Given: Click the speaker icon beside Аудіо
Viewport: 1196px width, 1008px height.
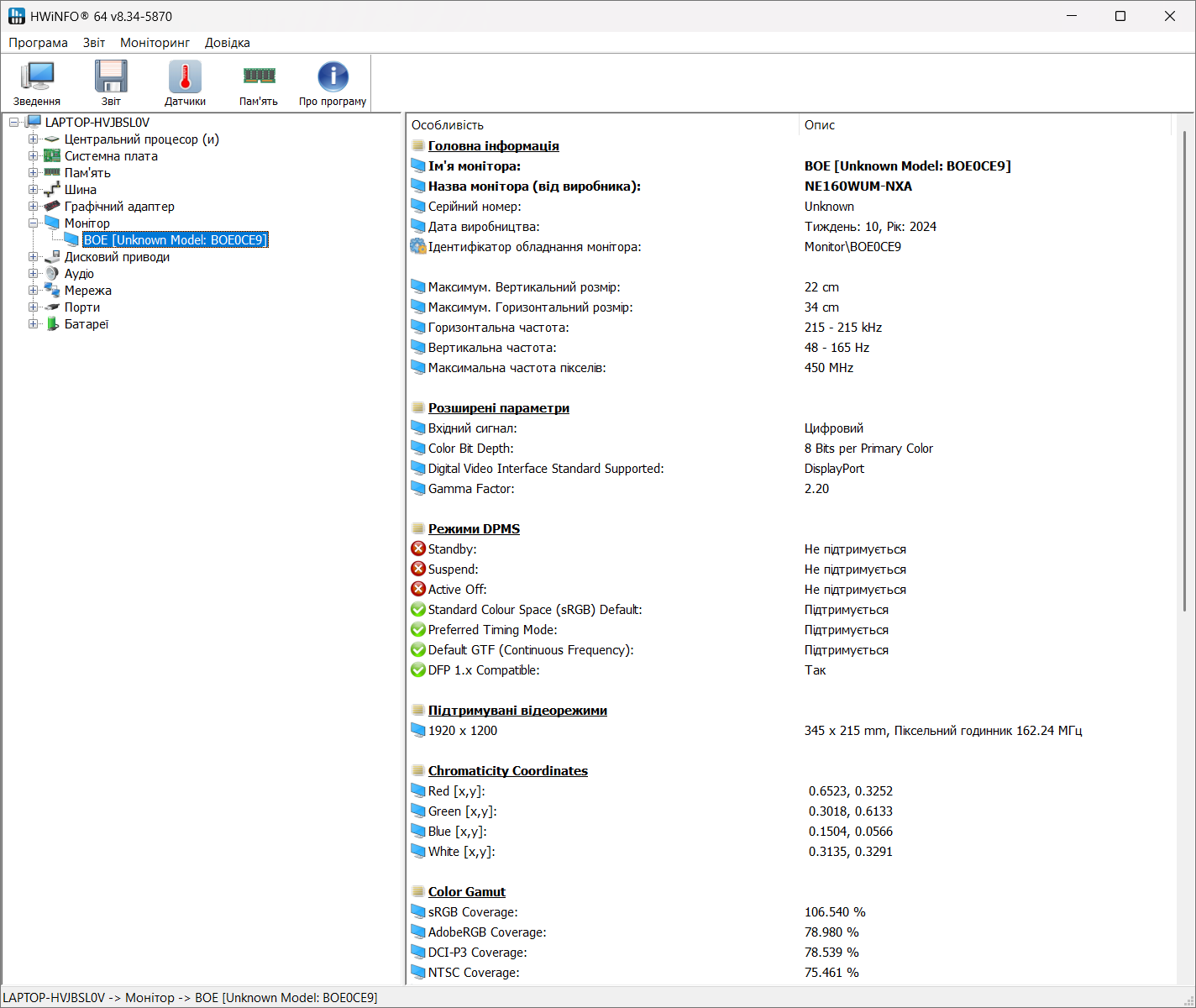Looking at the screenshot, I should [x=52, y=274].
